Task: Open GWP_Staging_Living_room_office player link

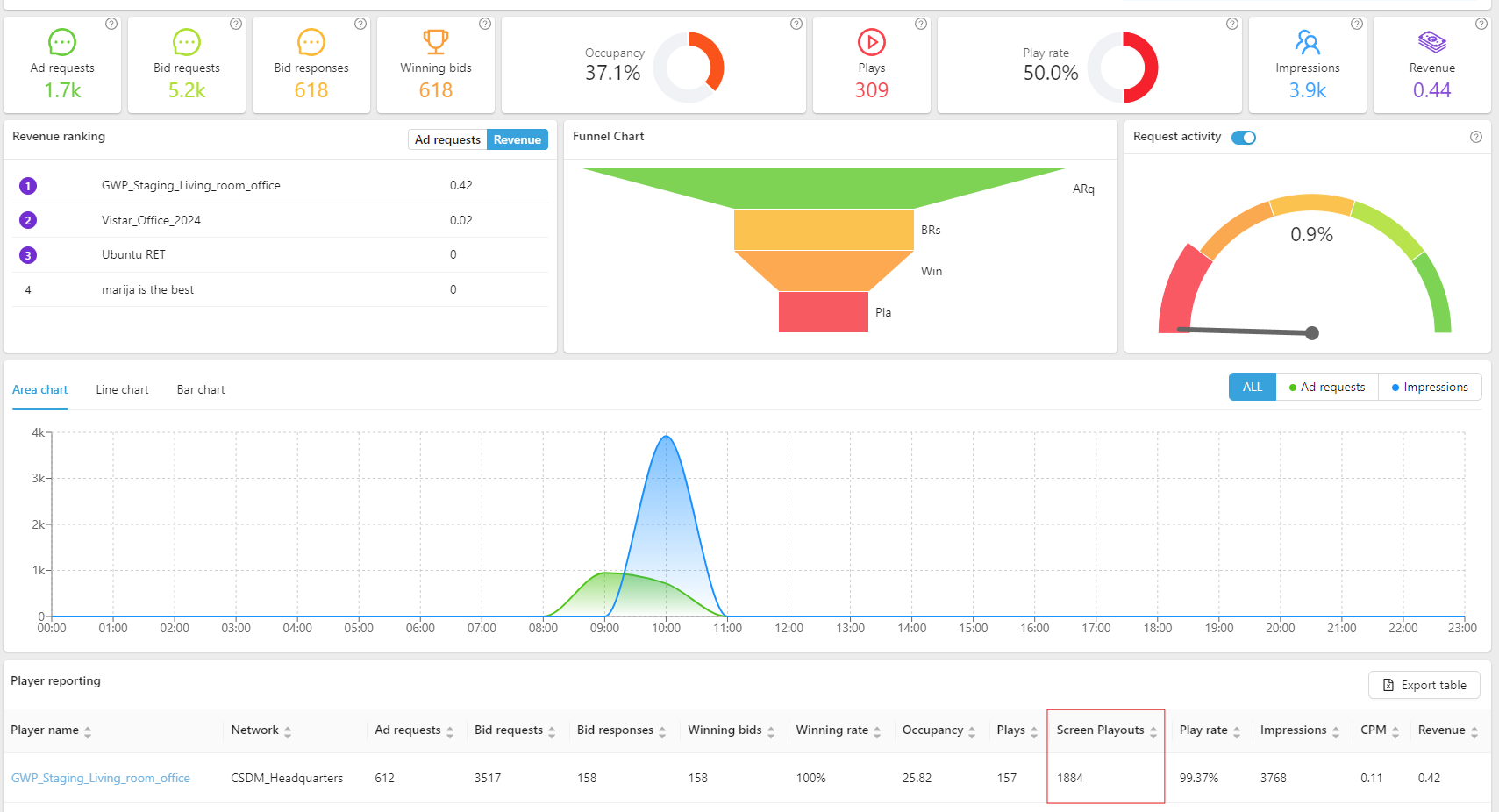Action: tap(100, 779)
